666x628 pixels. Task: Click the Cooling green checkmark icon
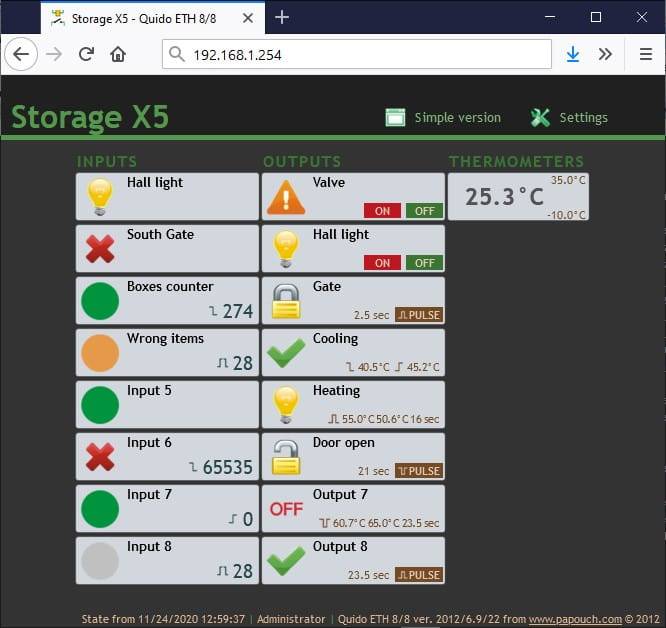(x=286, y=353)
